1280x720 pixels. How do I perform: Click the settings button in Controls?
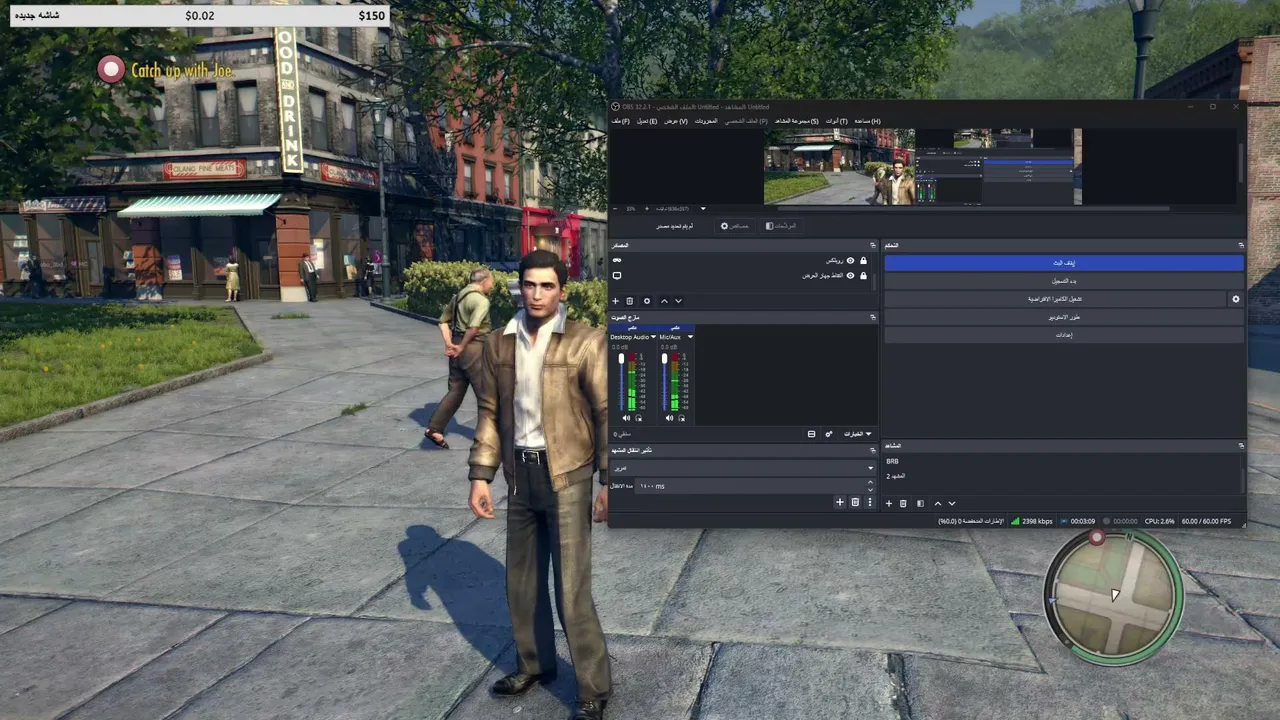[x=1064, y=335]
